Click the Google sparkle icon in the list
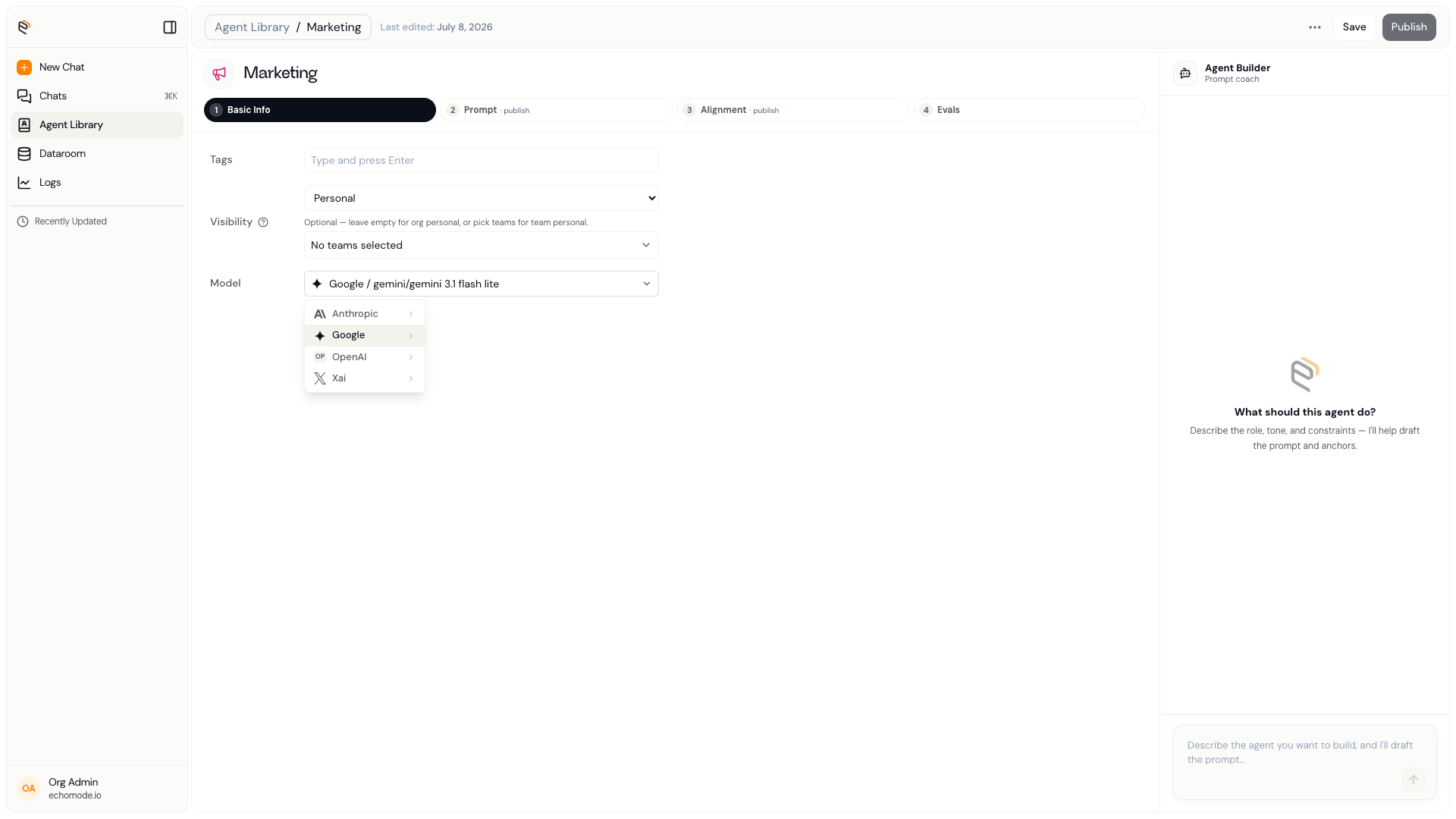1456x819 pixels. pos(320,336)
